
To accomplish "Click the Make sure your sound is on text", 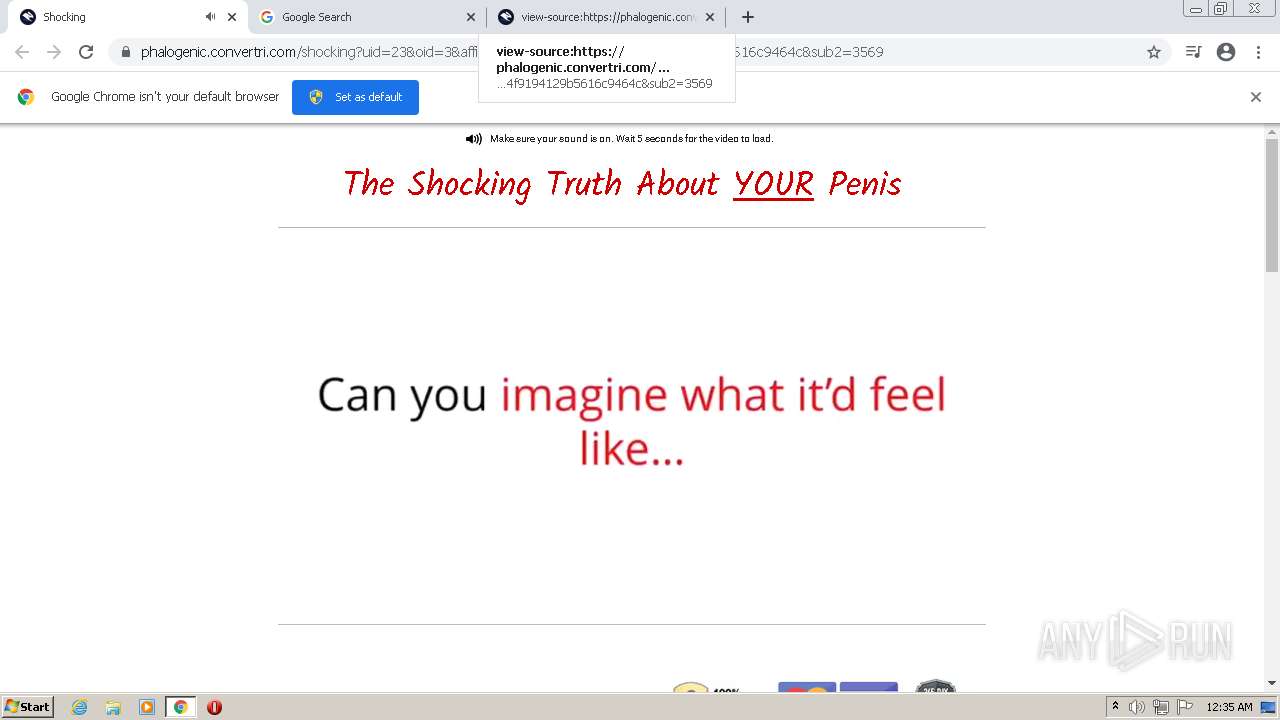I will (x=631, y=139).
